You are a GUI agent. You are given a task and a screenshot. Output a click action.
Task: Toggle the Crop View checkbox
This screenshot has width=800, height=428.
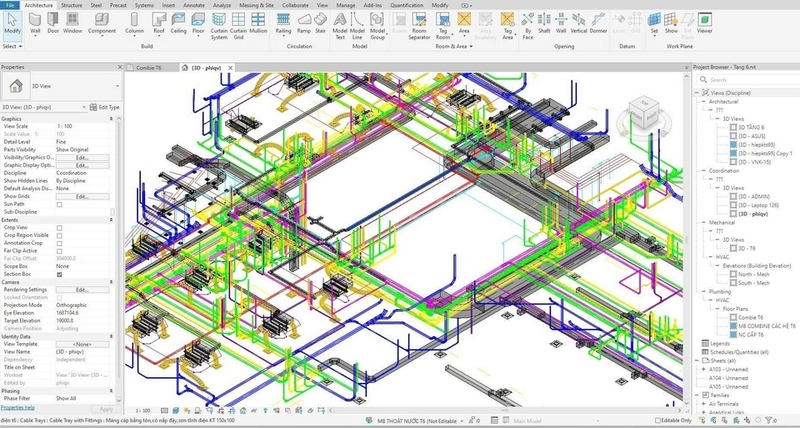coord(59,228)
